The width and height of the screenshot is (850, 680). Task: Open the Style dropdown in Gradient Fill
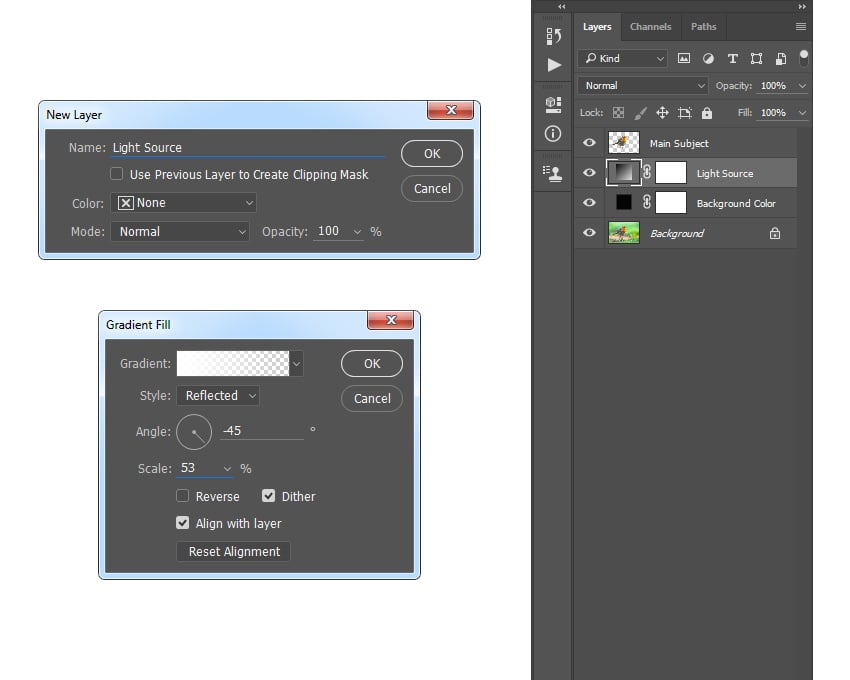coord(218,395)
